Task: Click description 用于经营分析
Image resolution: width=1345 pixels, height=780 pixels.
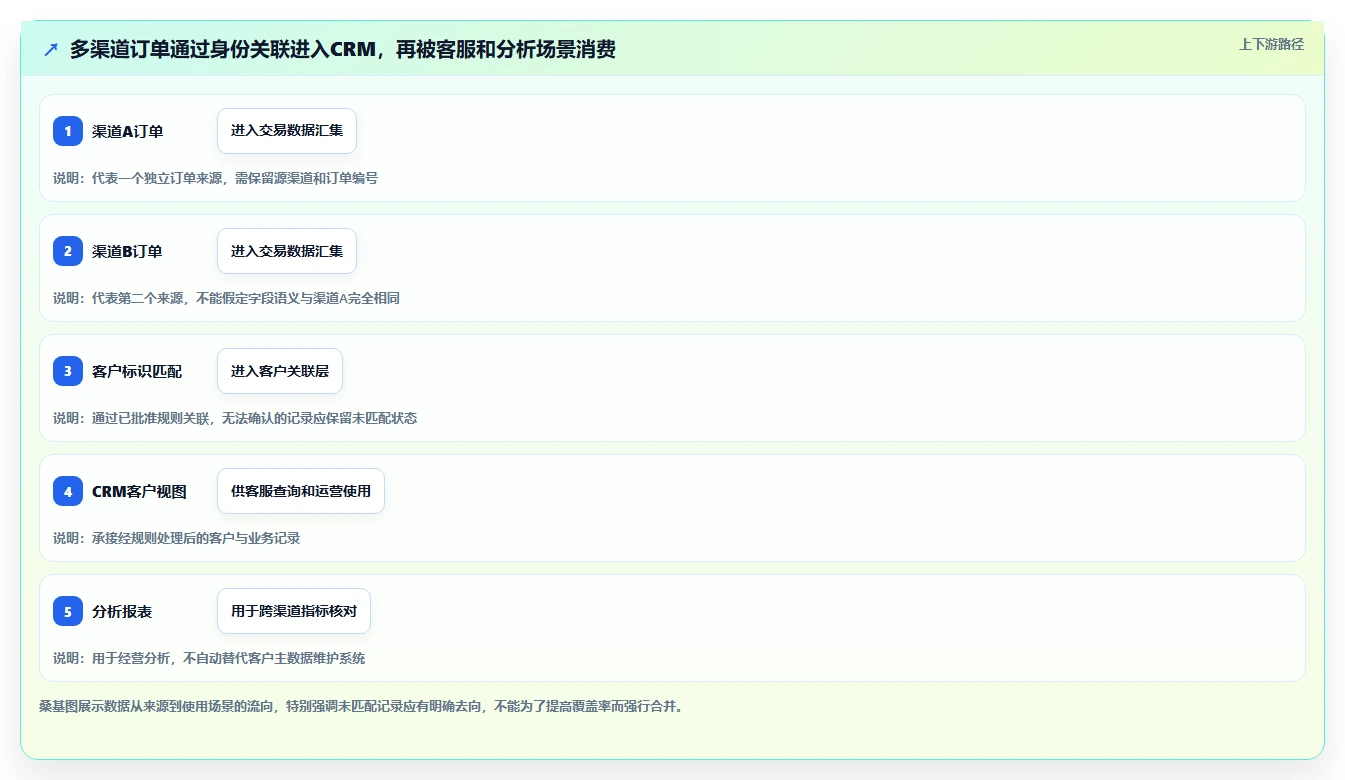Action: pyautogui.click(x=209, y=658)
